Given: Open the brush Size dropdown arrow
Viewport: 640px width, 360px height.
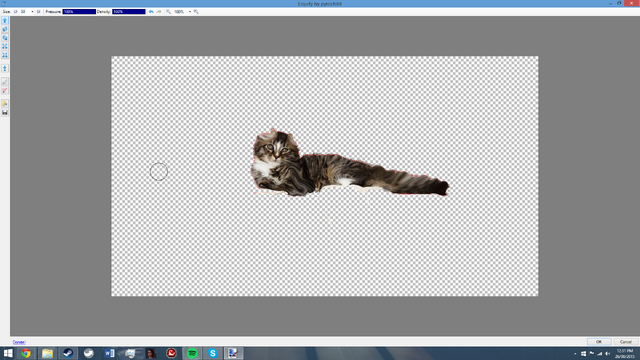Looking at the screenshot, I should 32,12.
